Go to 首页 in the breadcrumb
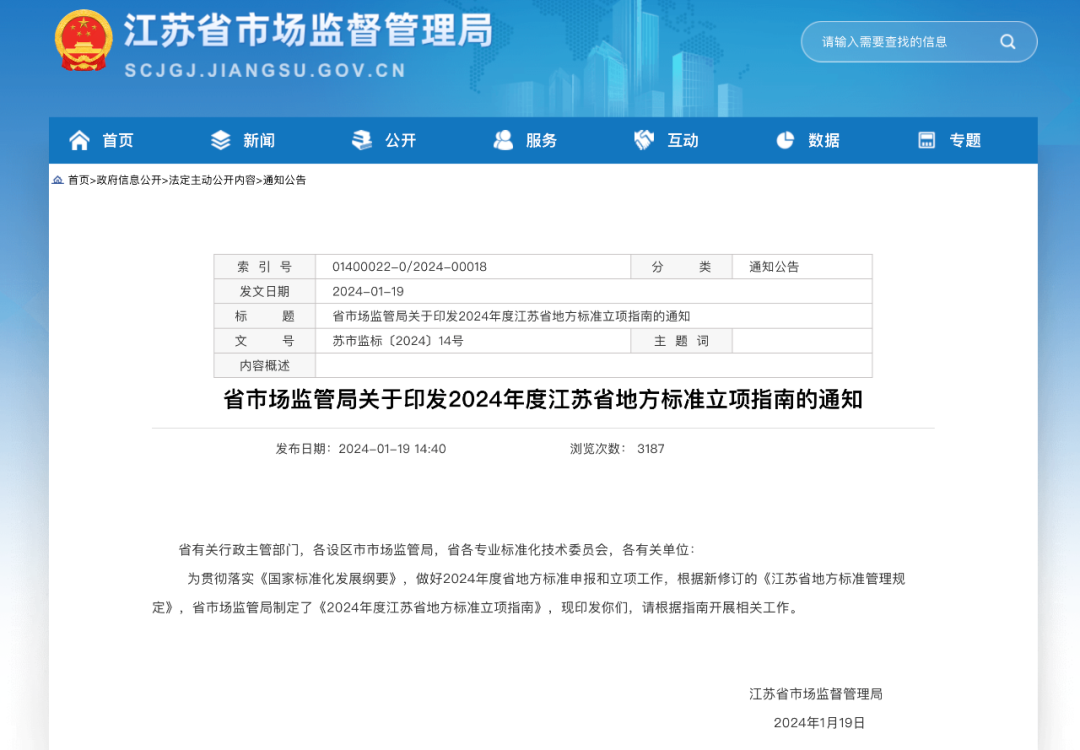1080x750 pixels. [79, 180]
